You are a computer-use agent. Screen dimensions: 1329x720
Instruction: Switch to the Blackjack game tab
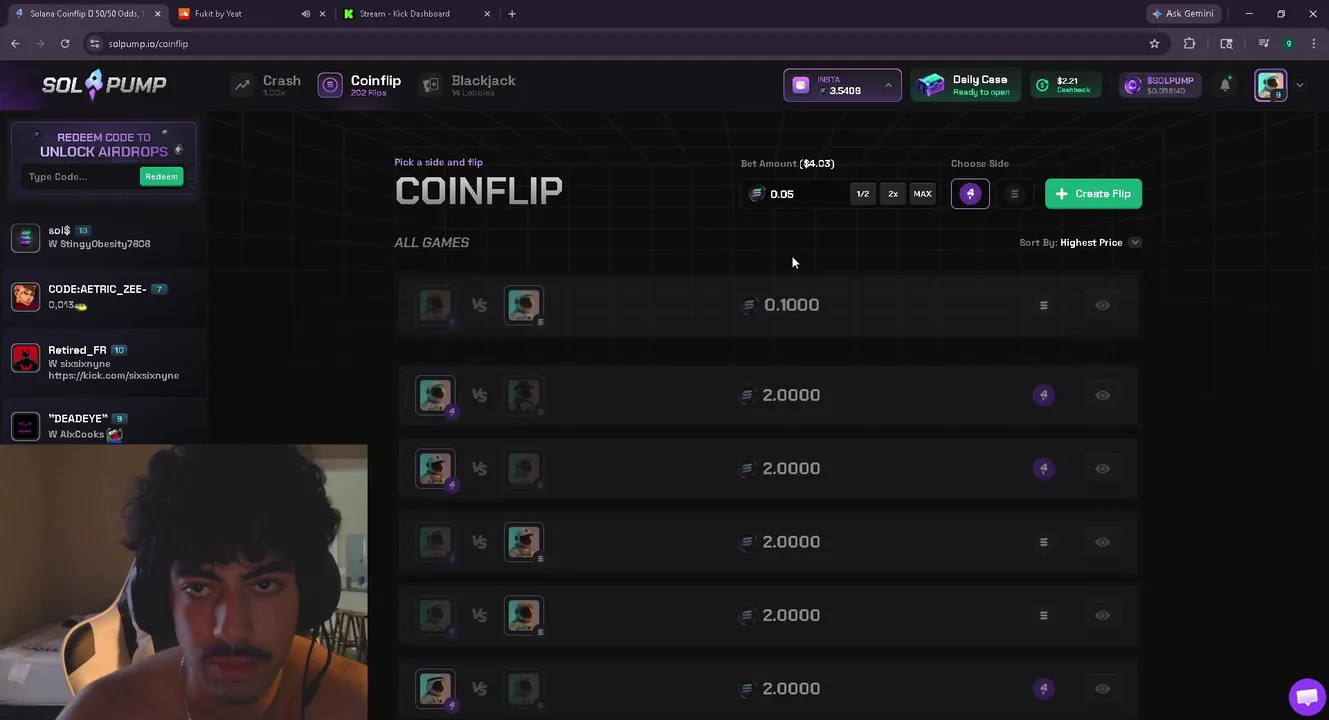pos(468,85)
